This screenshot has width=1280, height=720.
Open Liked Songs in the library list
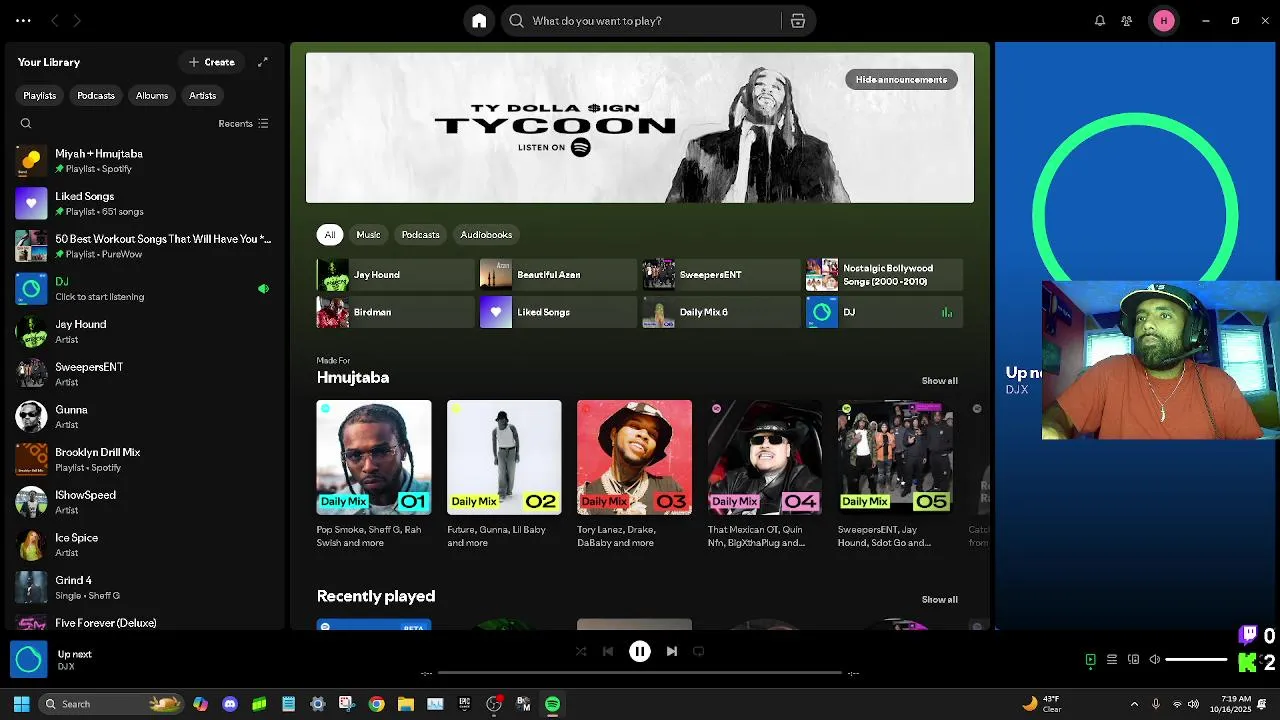pyautogui.click(x=145, y=204)
